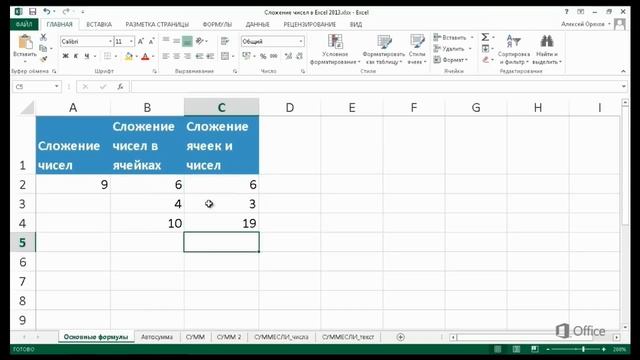Switch to the РАЗМЕТКА СТРАНИЦЫ tab
Image resolution: width=640 pixels, height=360 pixels.
tap(157, 24)
